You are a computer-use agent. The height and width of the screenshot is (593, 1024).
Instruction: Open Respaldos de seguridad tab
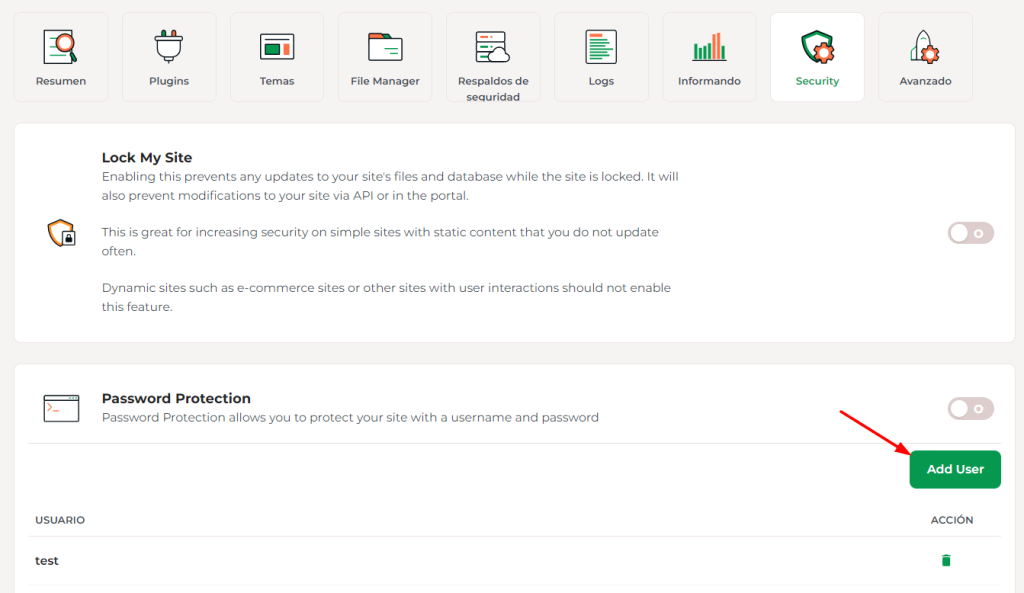tap(493, 57)
